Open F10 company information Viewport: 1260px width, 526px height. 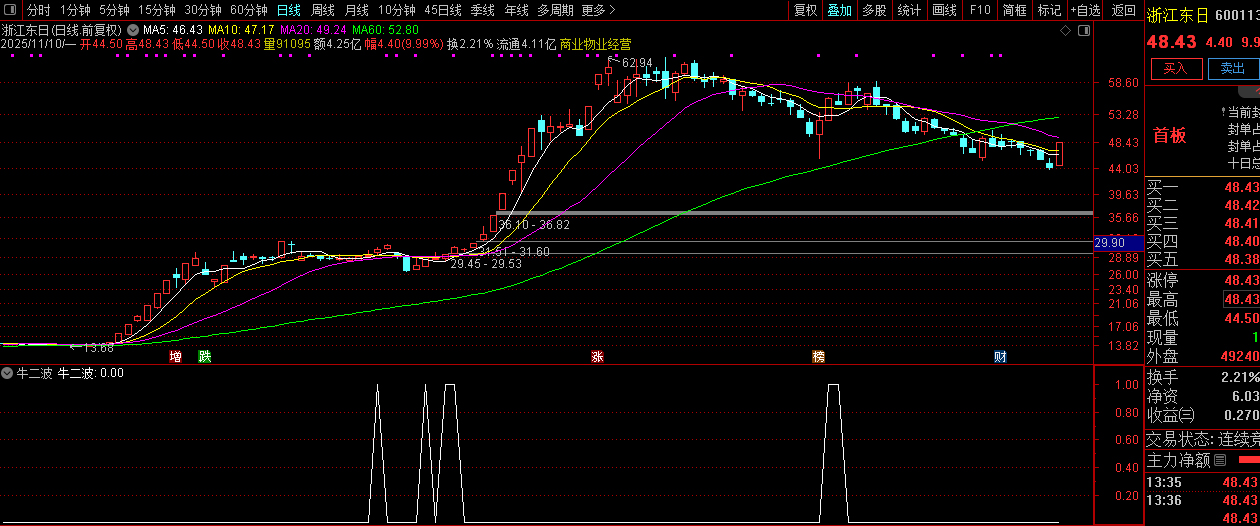[x=980, y=10]
